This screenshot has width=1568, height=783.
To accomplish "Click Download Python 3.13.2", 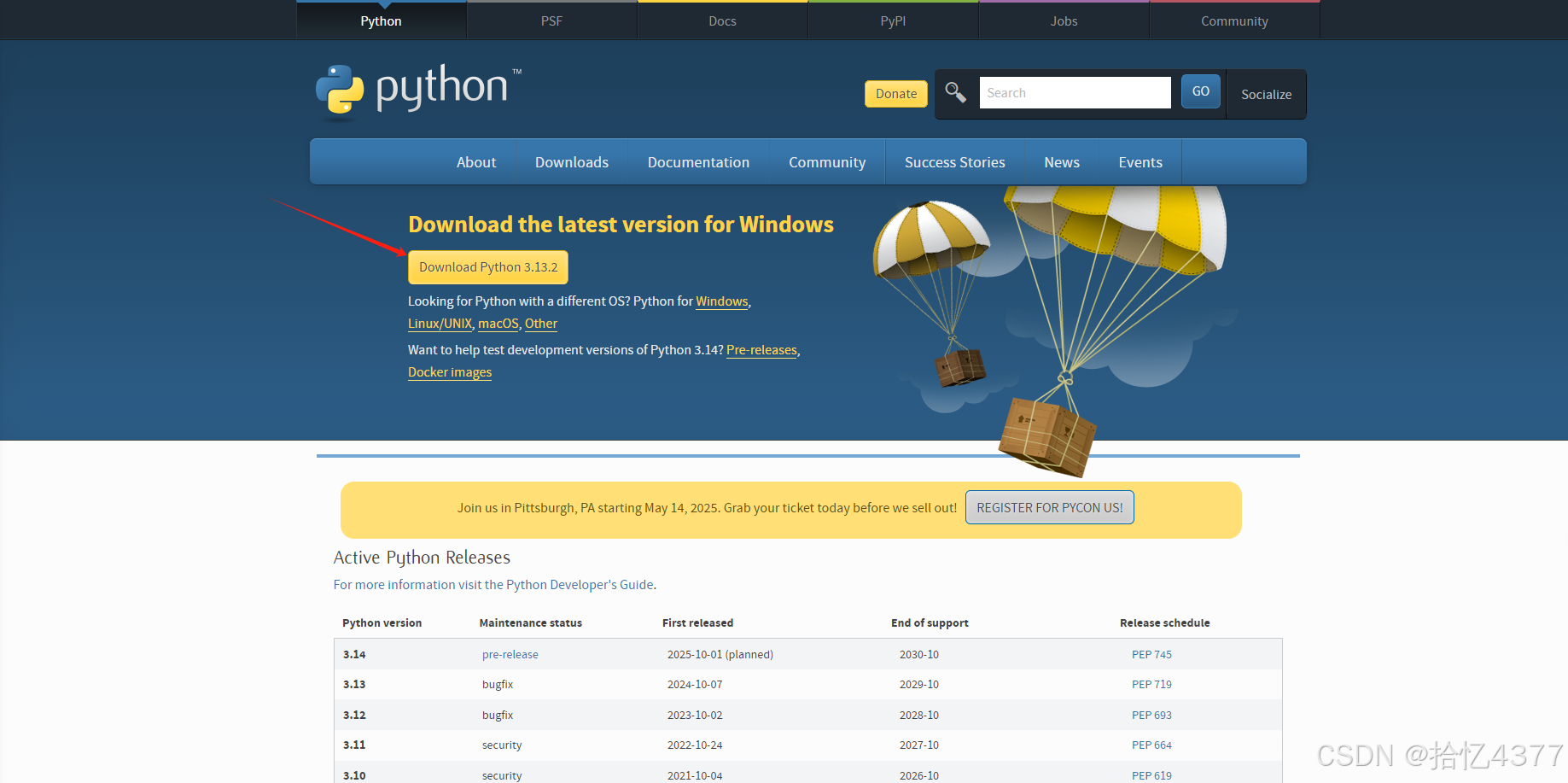I will (487, 266).
